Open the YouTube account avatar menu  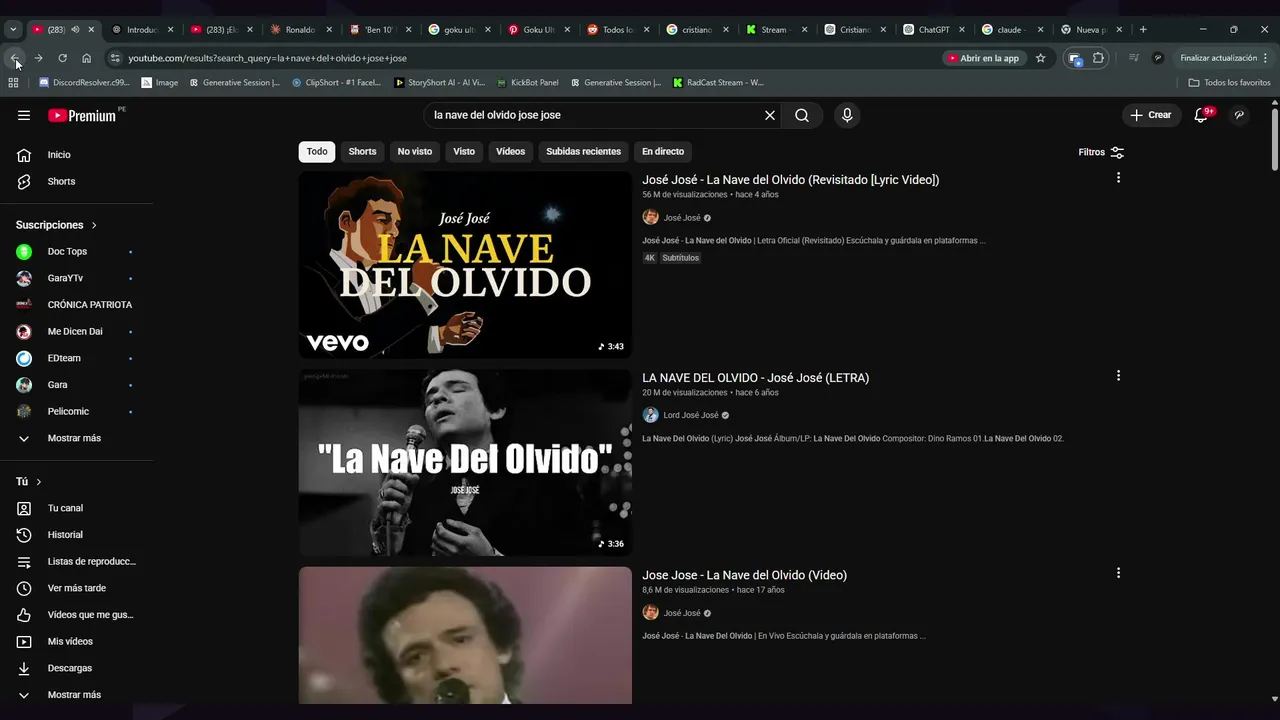[x=1239, y=115]
